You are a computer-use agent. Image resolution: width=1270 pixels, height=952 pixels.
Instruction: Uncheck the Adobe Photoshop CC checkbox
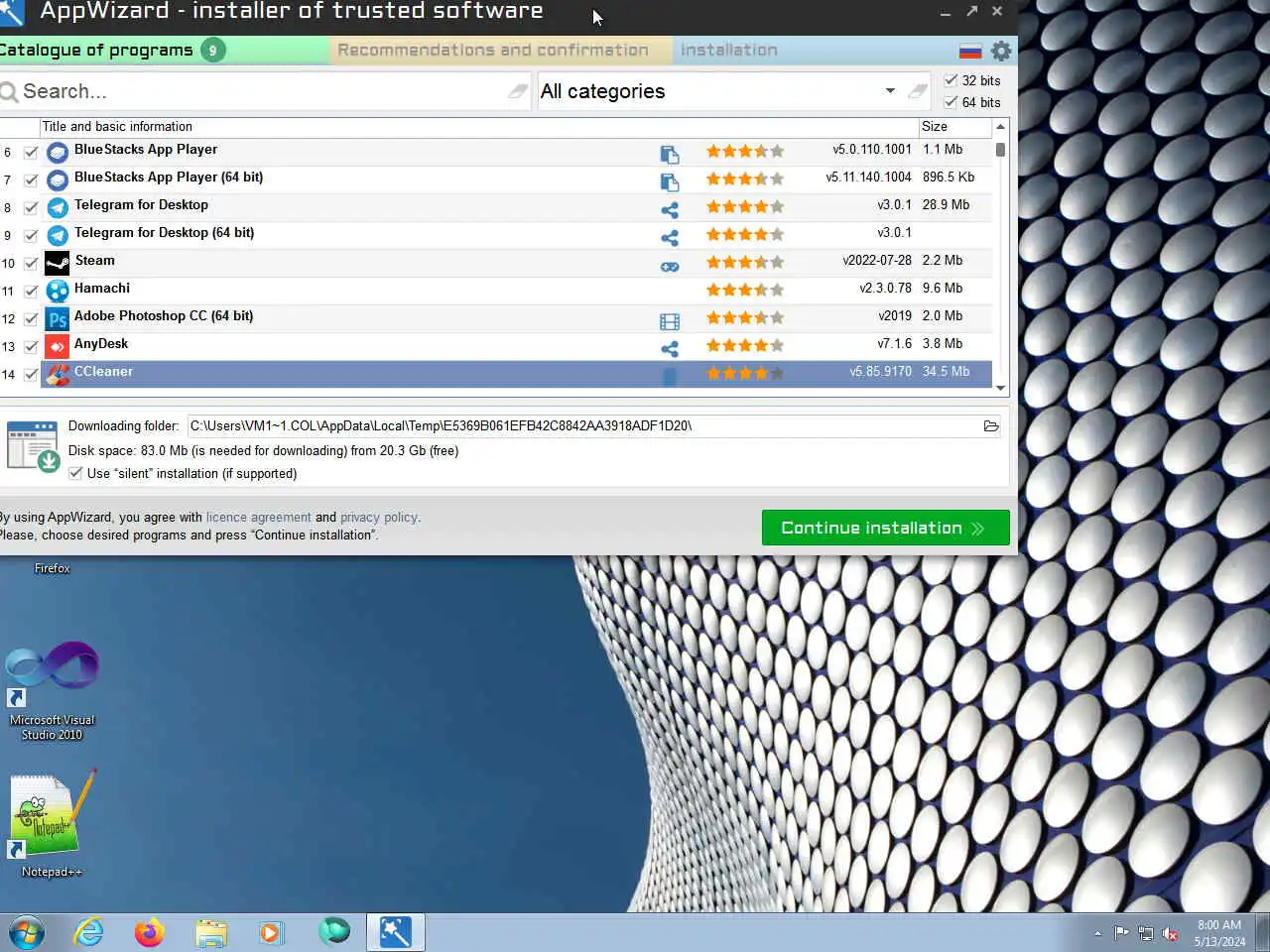click(x=31, y=319)
